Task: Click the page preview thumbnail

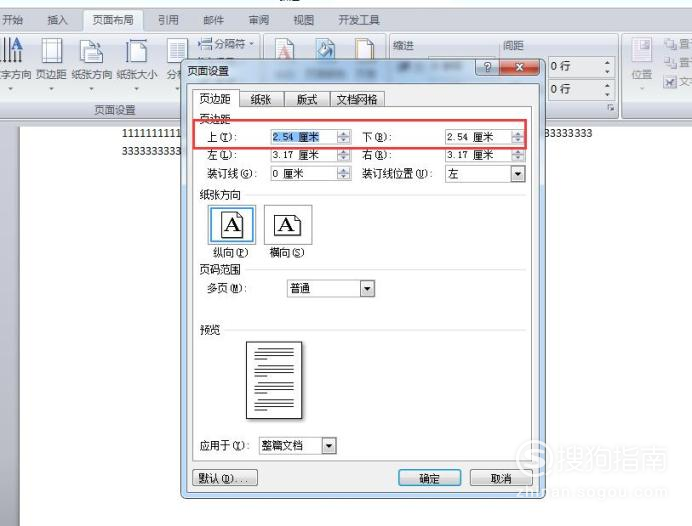Action: click(274, 380)
